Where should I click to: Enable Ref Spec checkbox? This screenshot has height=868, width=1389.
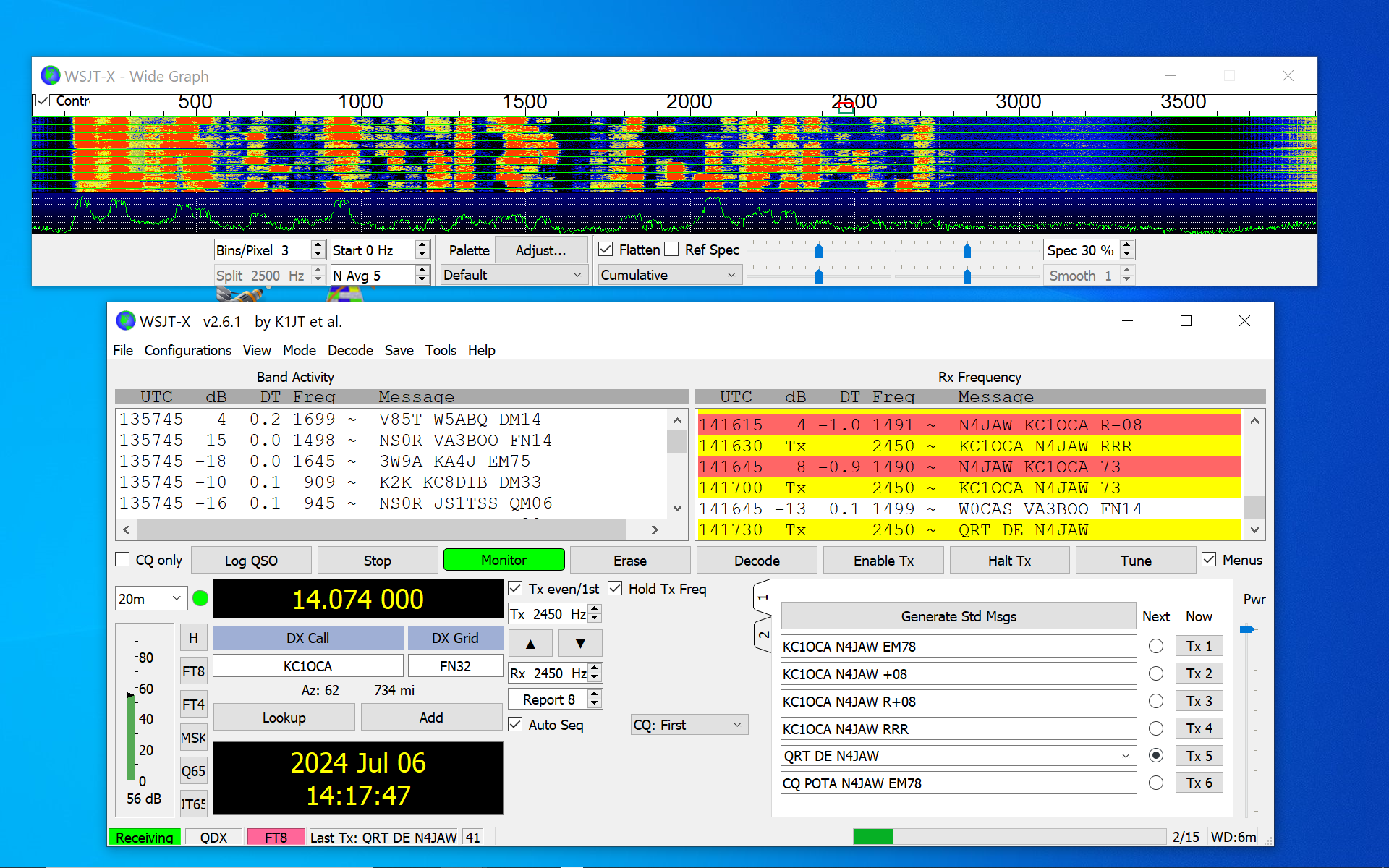pyautogui.click(x=671, y=249)
